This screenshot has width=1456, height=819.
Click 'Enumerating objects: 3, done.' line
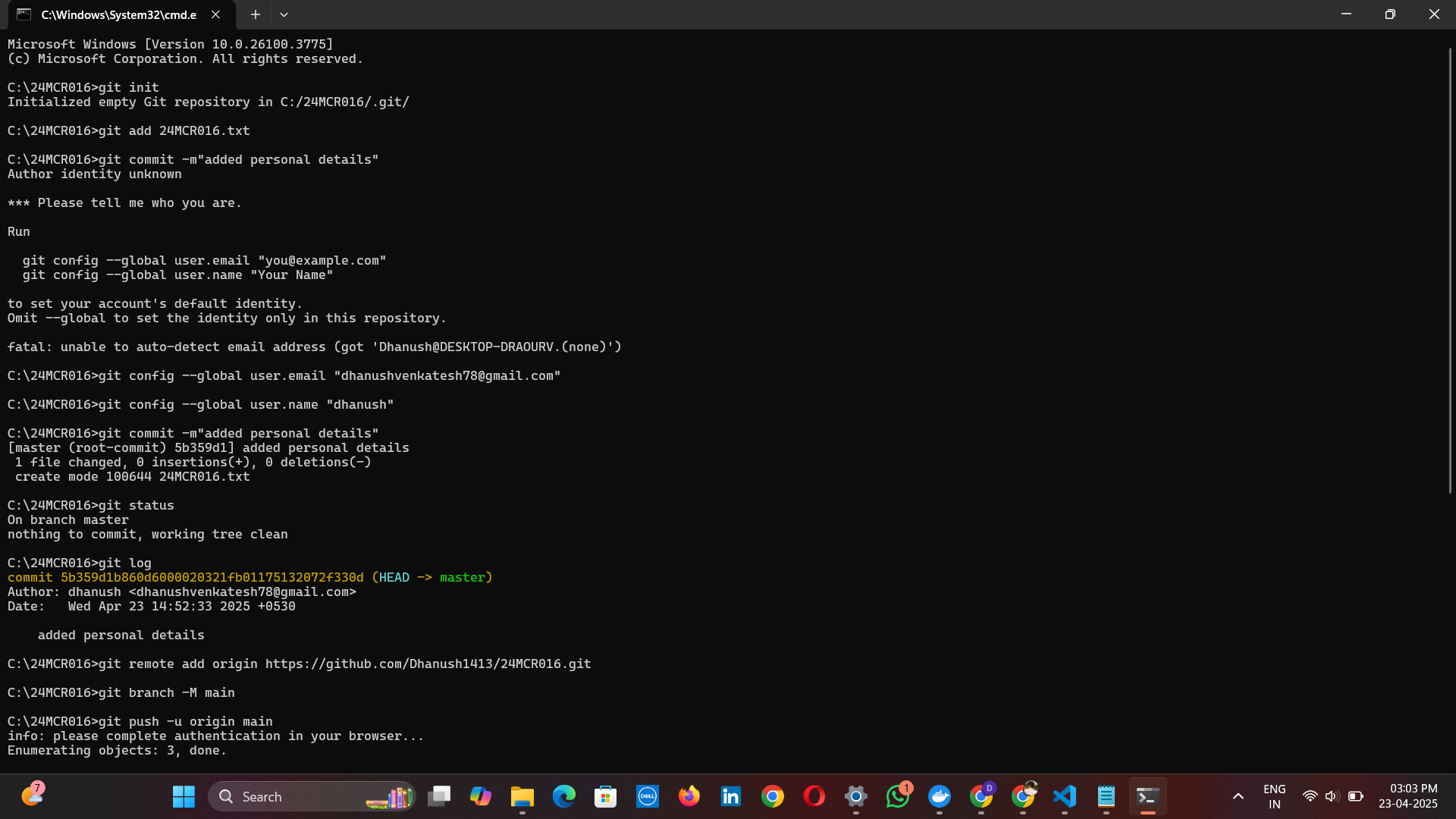pyautogui.click(x=118, y=751)
